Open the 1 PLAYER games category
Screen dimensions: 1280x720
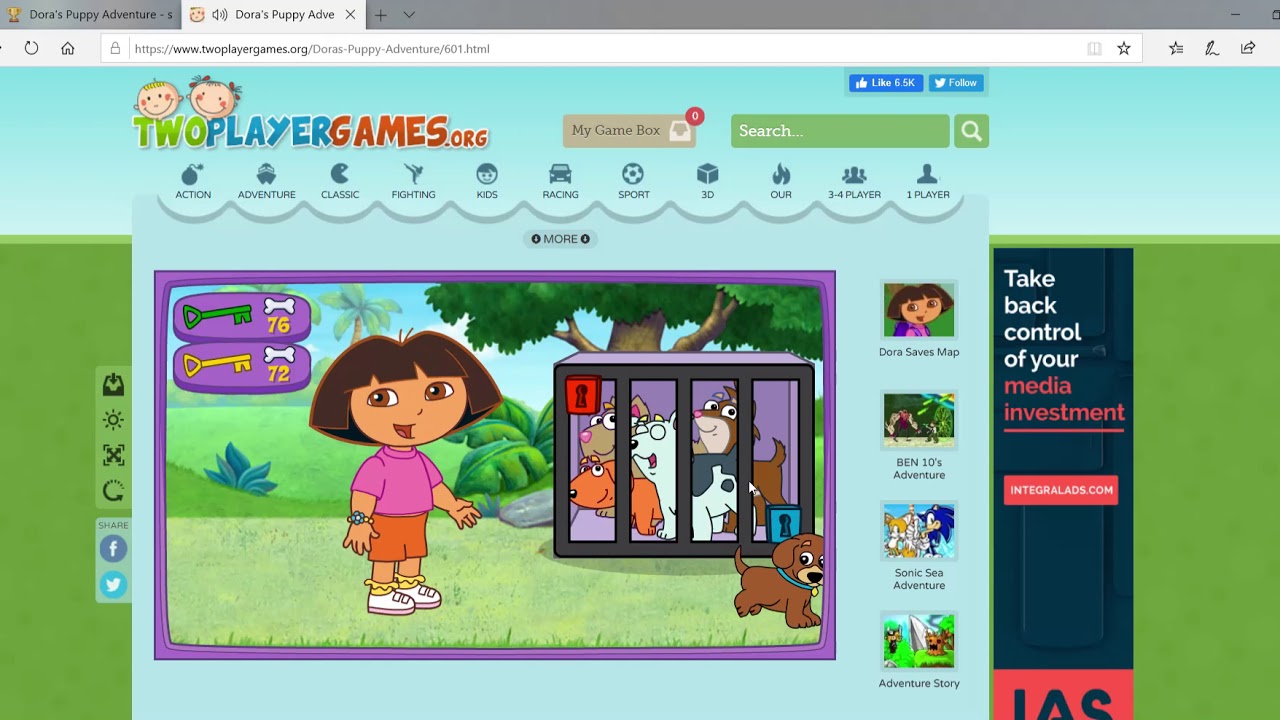928,181
